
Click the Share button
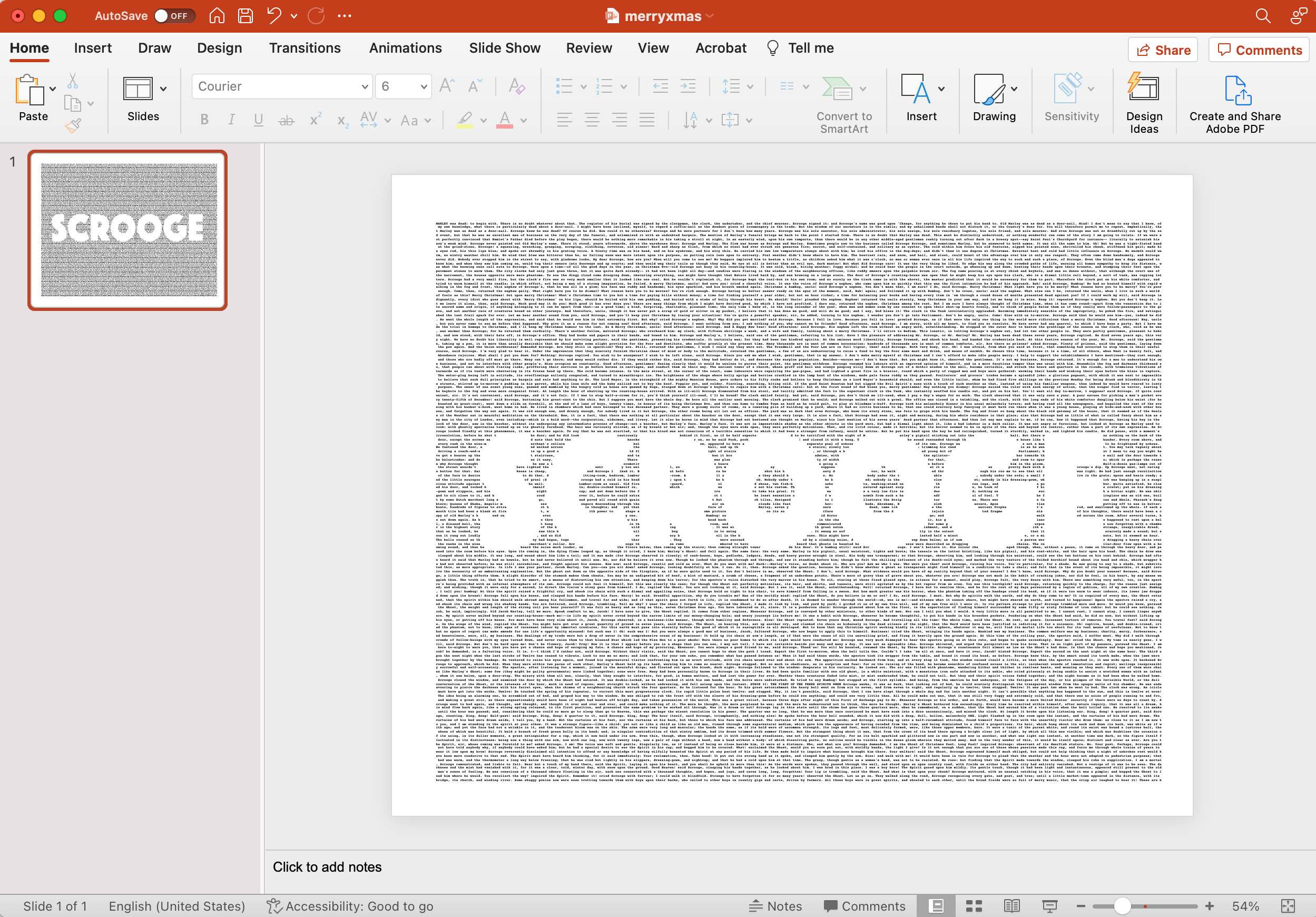1162,50
